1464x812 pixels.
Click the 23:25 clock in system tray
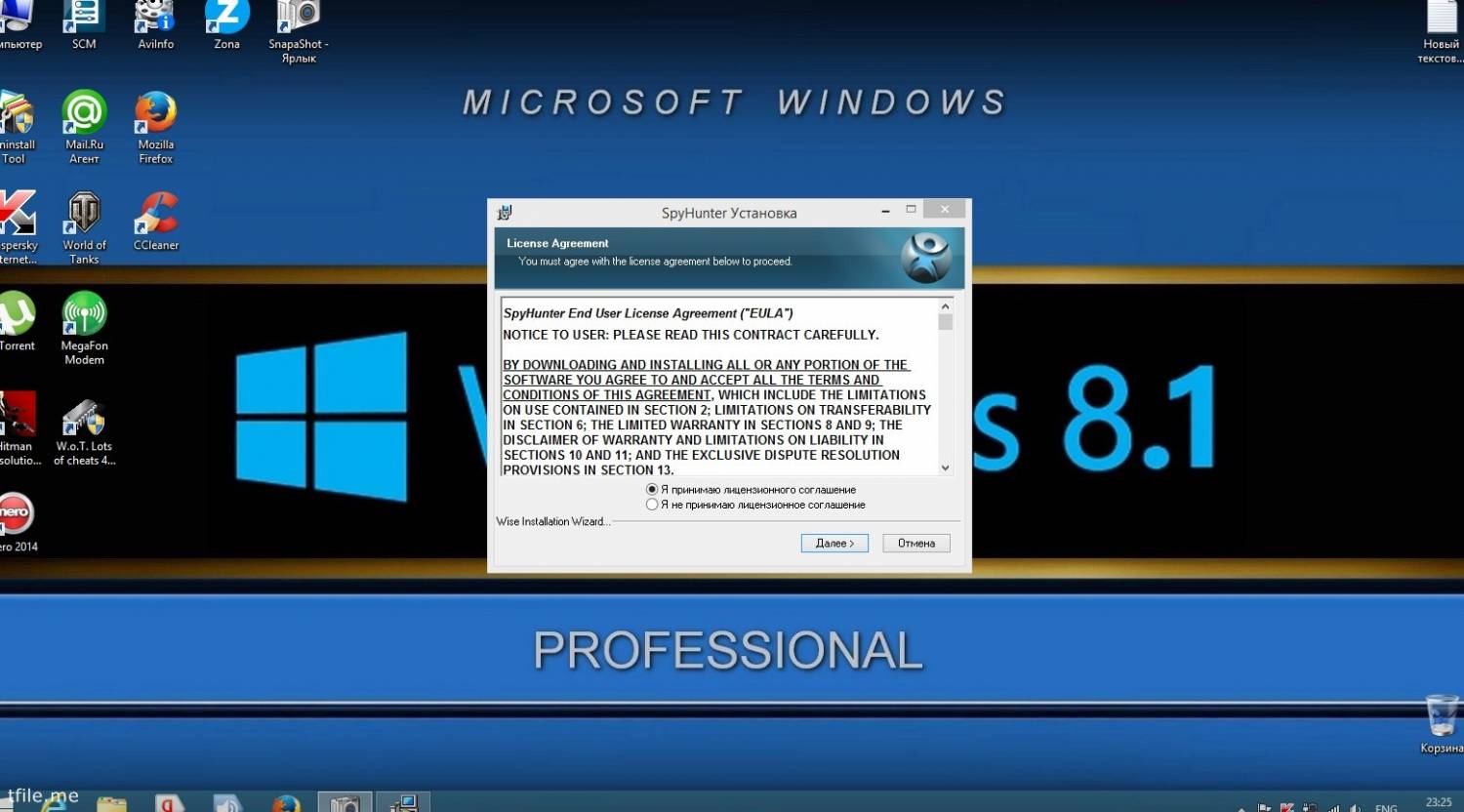(1439, 803)
